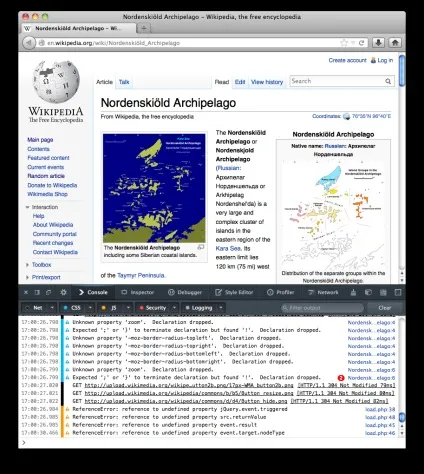Open the URL bar history dropdown arrow
Image resolution: width=424 pixels, height=474 pixels.
pyautogui.click(x=353, y=43)
